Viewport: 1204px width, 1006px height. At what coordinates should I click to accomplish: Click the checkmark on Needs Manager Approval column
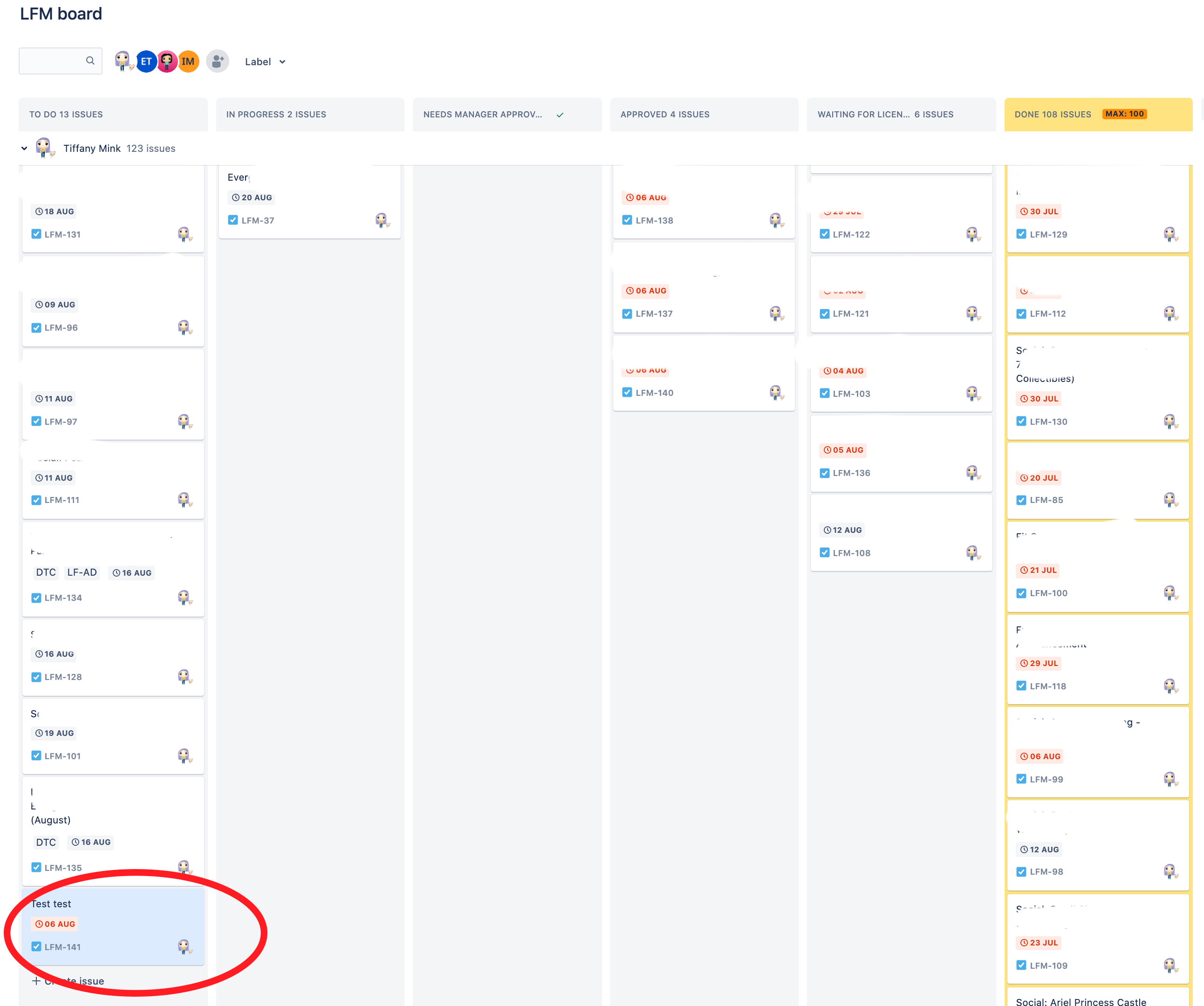pos(560,114)
